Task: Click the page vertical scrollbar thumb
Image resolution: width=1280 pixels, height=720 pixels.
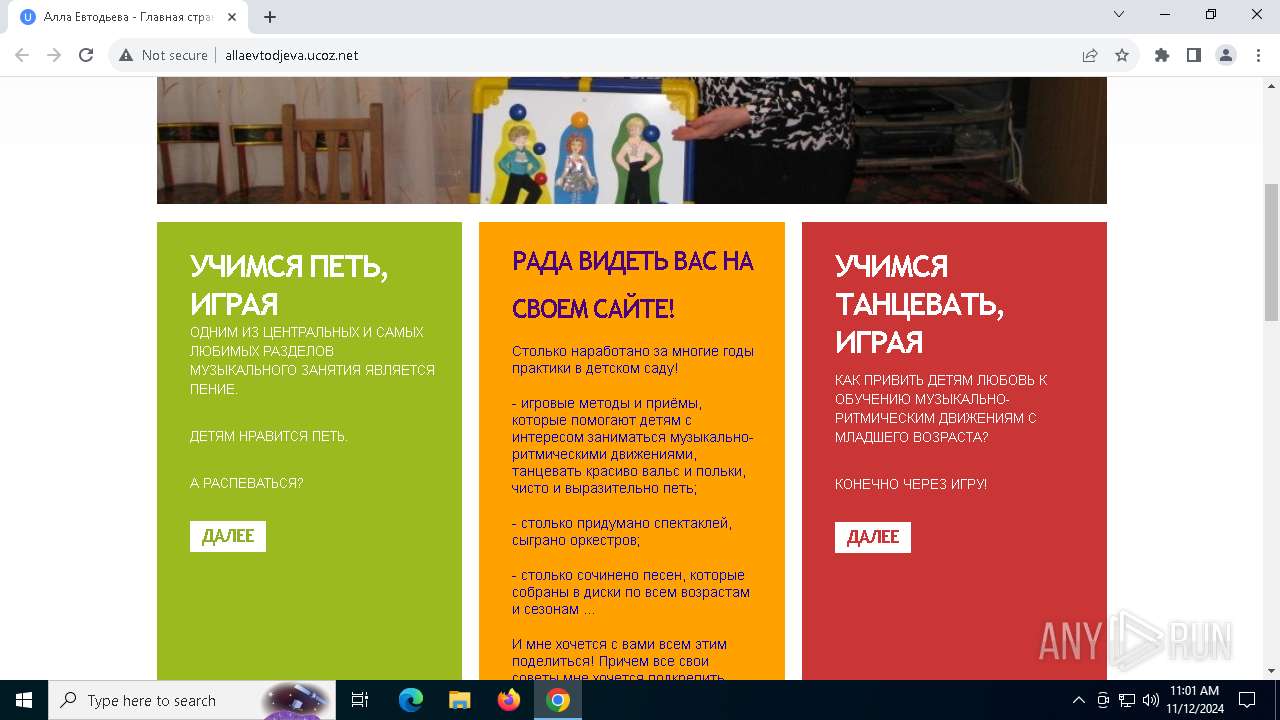Action: click(x=1271, y=252)
